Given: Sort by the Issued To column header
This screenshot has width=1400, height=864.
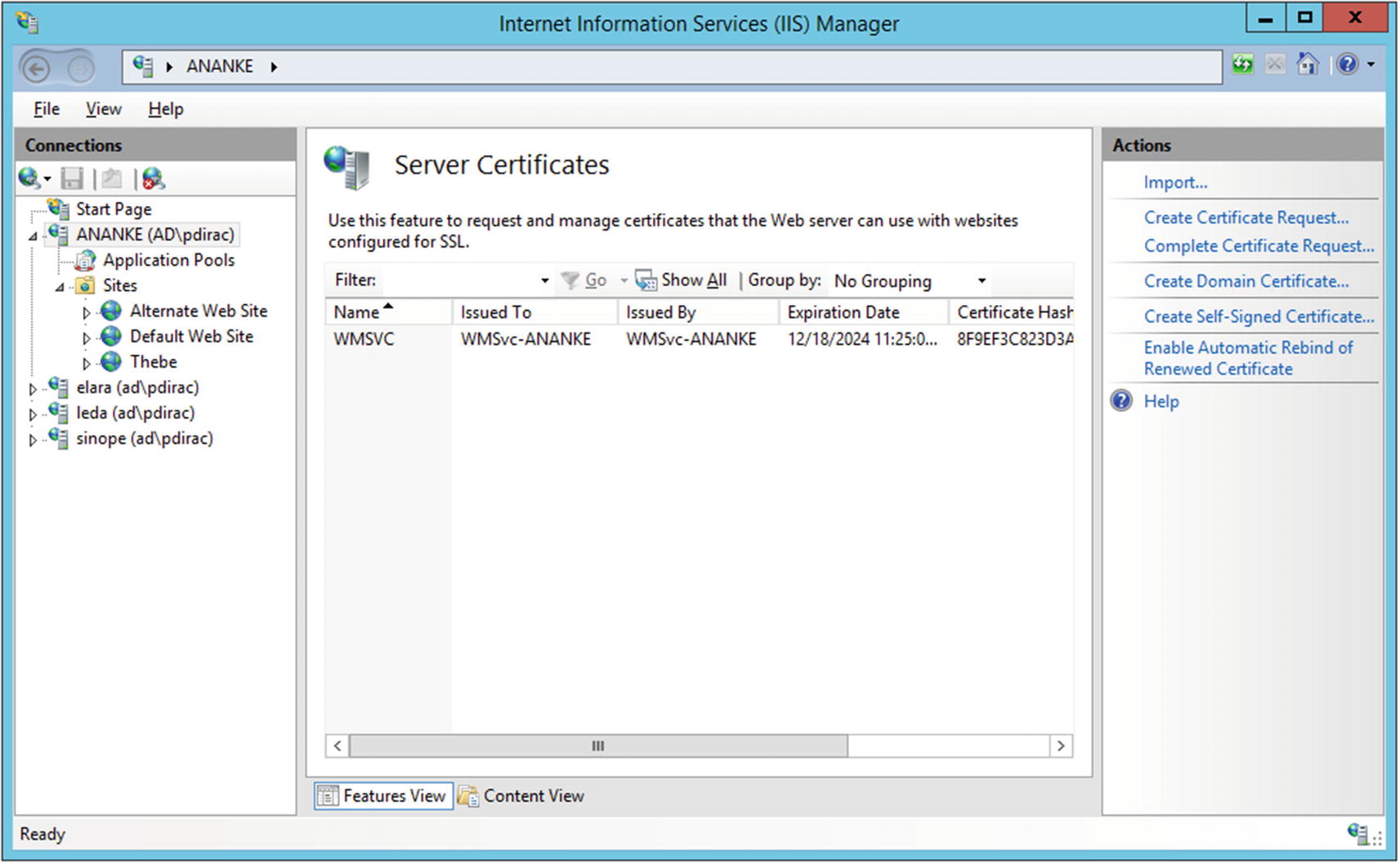Looking at the screenshot, I should [x=535, y=312].
